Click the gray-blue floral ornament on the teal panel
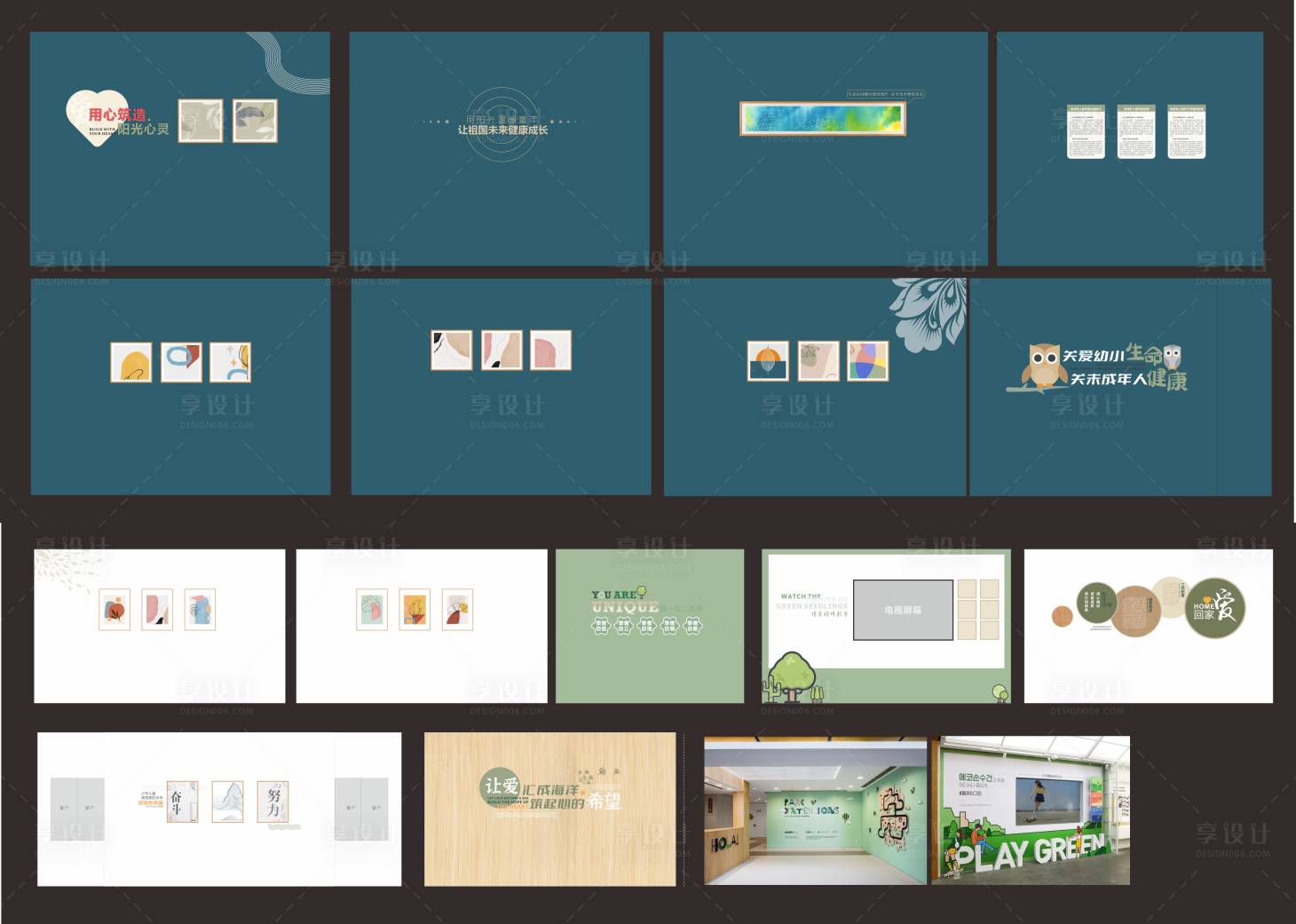 point(928,315)
